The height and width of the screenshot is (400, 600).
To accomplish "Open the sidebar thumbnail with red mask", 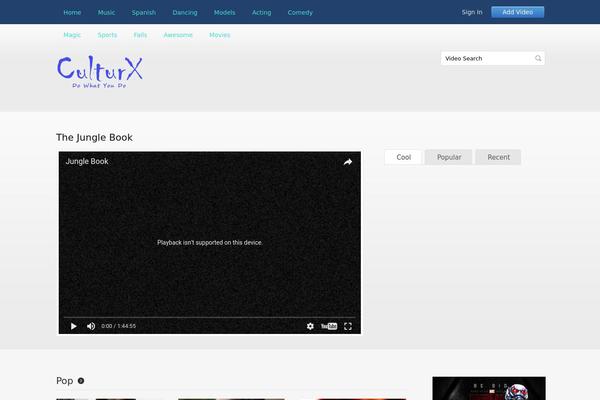I will [489, 388].
